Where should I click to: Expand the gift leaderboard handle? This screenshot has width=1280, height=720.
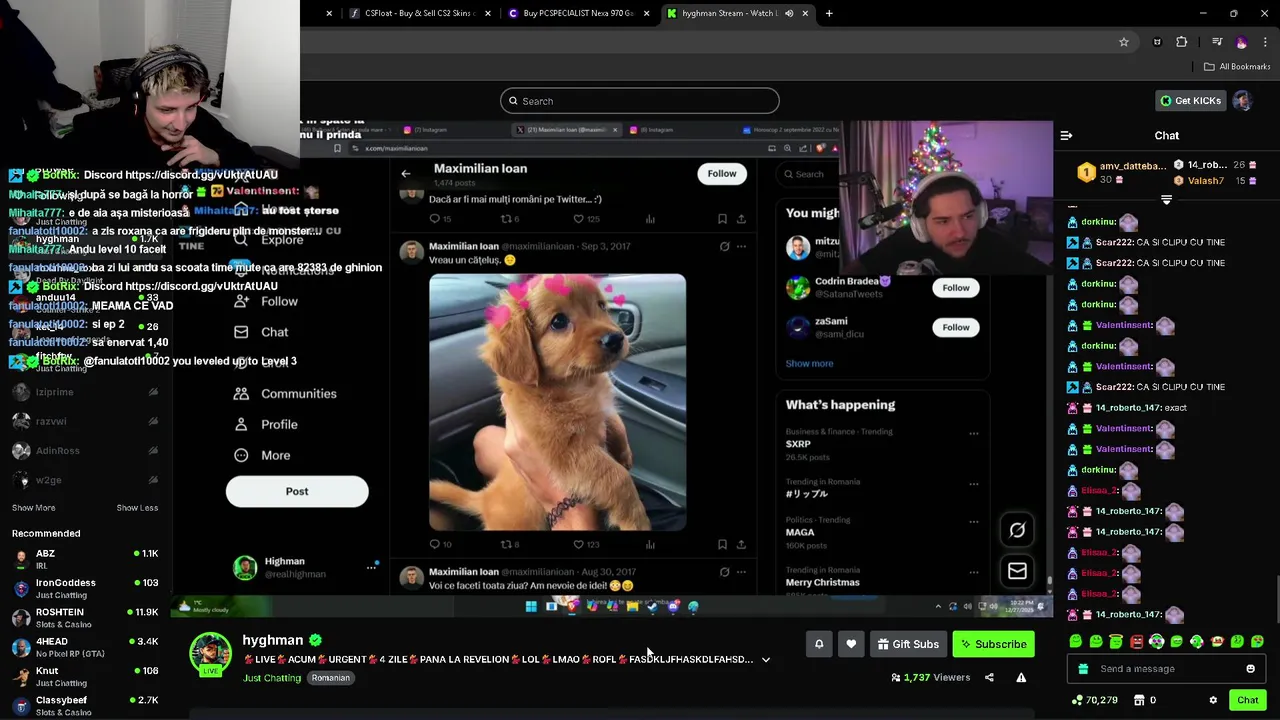click(x=1166, y=199)
